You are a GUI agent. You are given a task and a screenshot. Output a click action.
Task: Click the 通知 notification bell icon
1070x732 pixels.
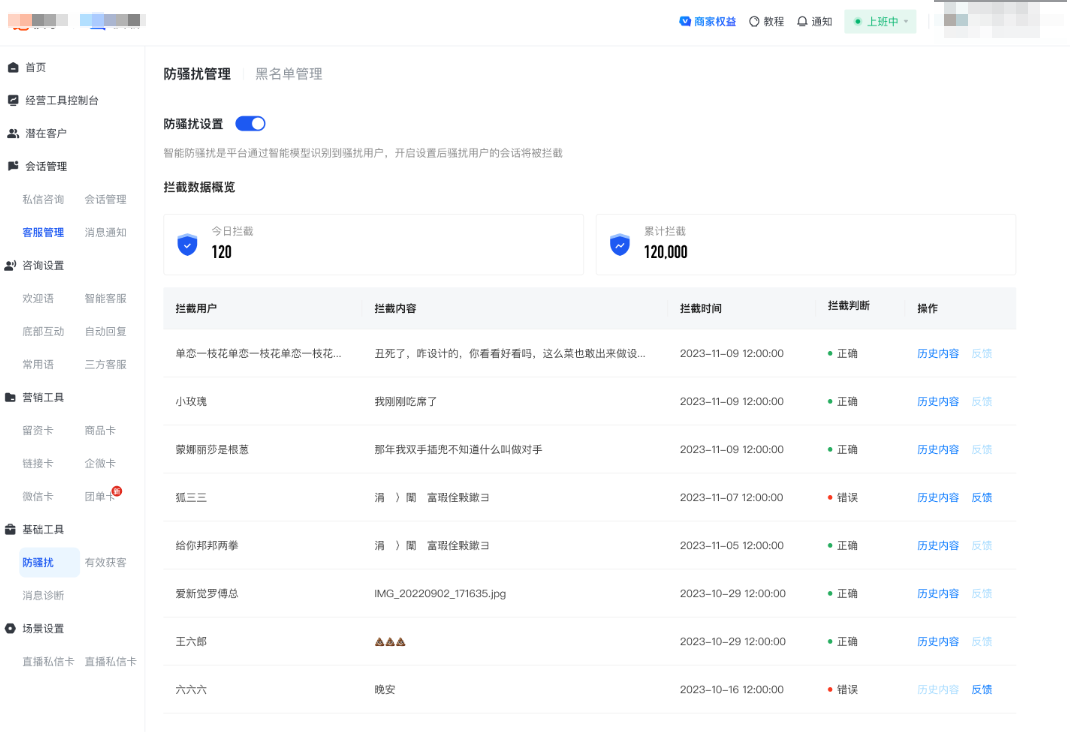tap(801, 21)
